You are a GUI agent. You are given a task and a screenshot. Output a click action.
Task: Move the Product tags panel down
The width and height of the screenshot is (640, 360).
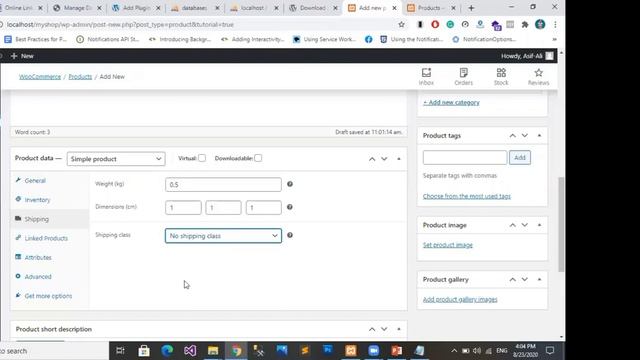(525, 136)
